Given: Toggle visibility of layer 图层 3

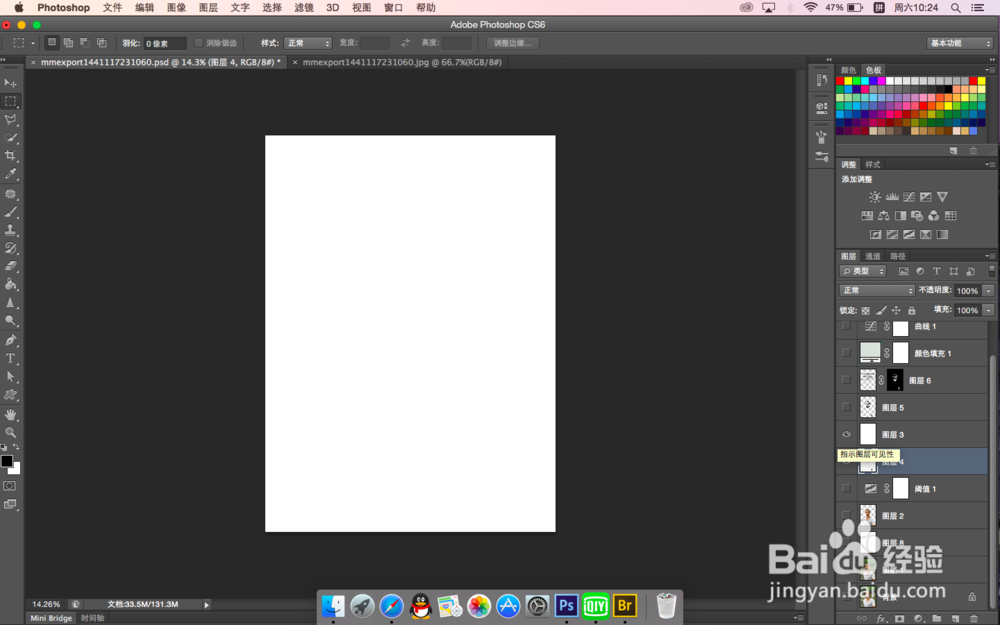Looking at the screenshot, I should (x=846, y=433).
